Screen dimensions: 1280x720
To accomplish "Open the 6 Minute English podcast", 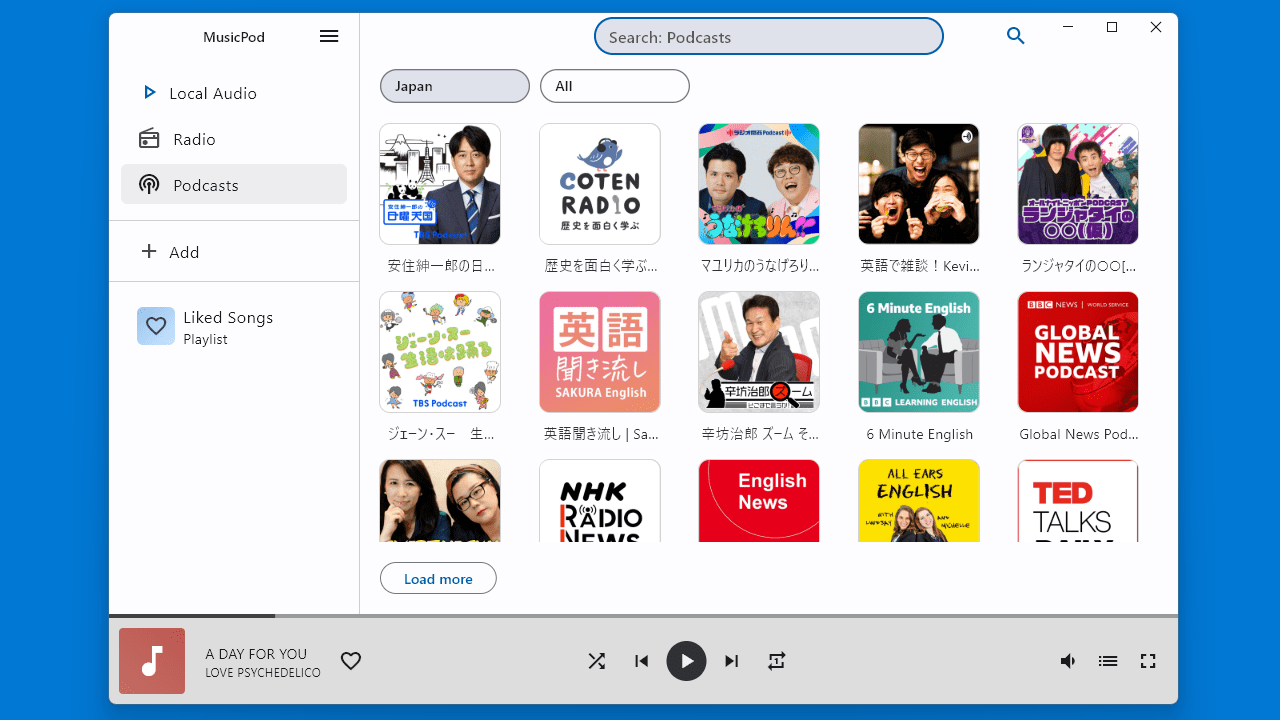I will (x=919, y=352).
